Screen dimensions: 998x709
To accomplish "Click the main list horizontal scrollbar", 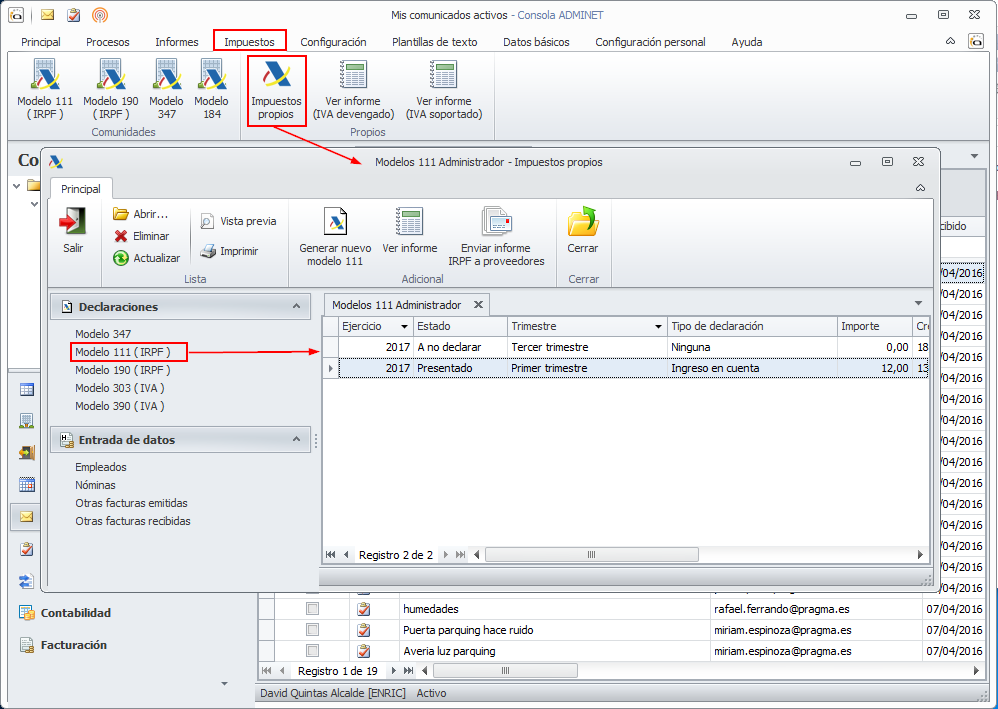I will 505,670.
